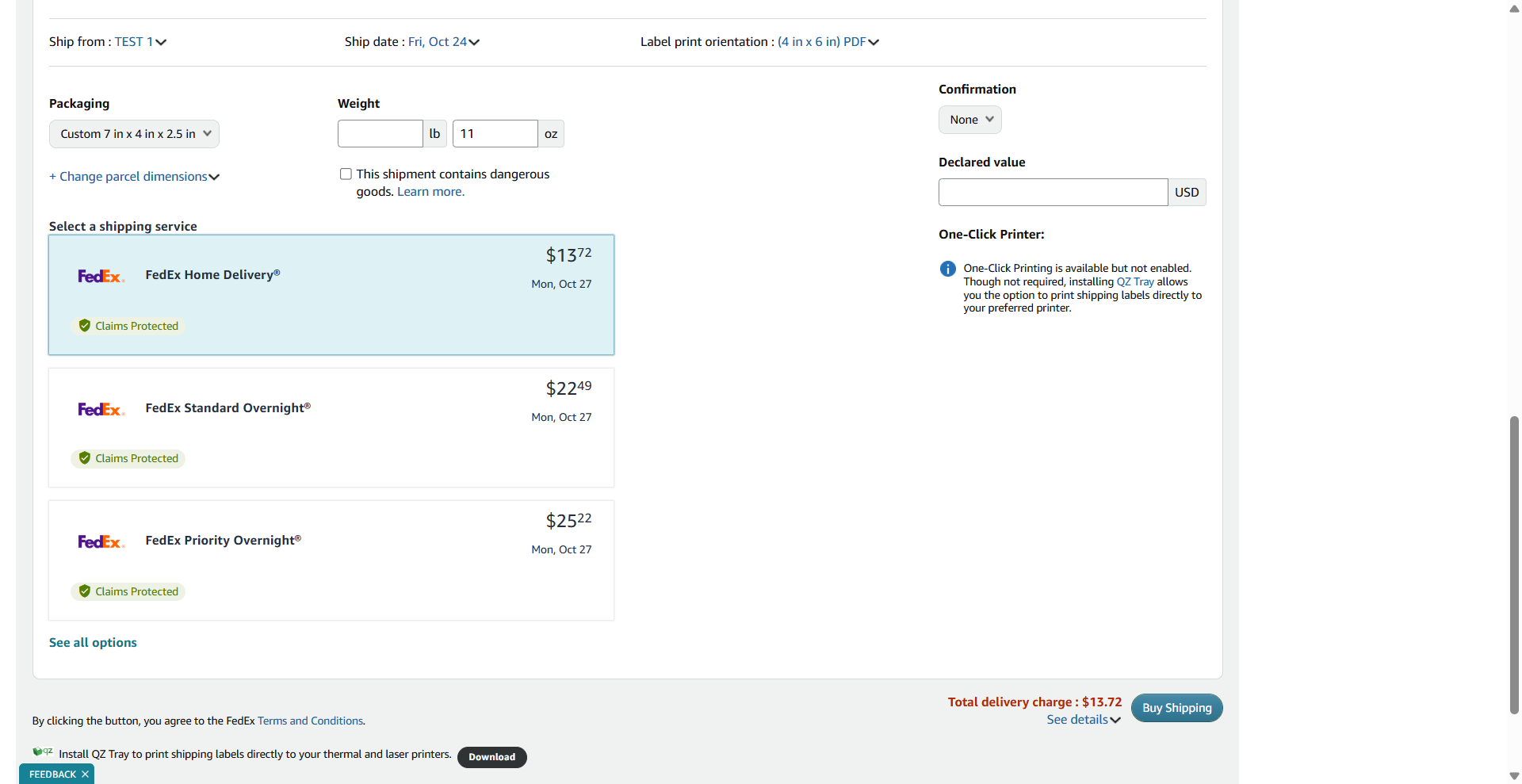This screenshot has width=1522, height=784.
Task: Click the blue One-Click Printing info icon
Action: click(x=947, y=269)
